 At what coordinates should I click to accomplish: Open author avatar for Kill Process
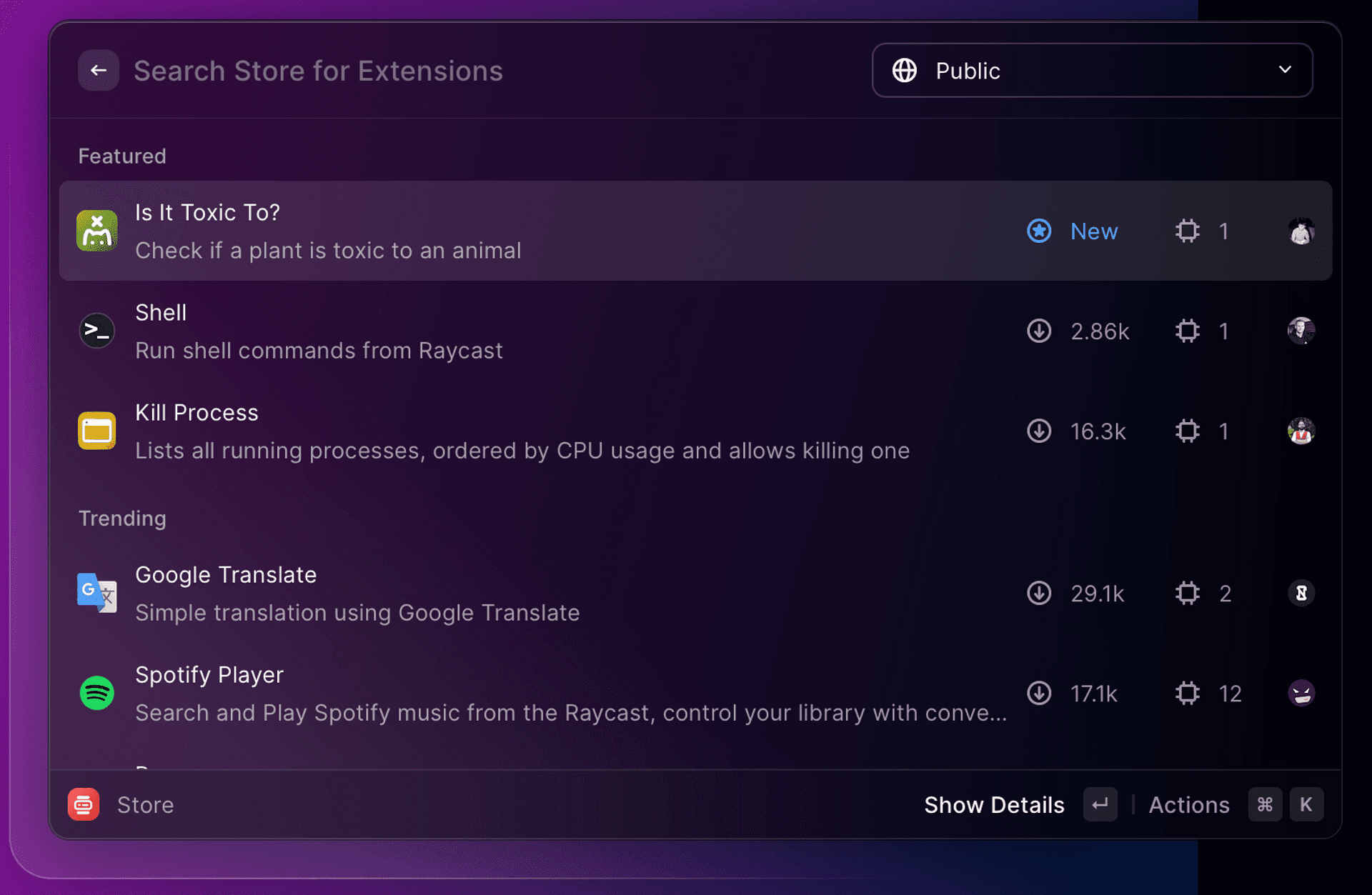[1301, 431]
